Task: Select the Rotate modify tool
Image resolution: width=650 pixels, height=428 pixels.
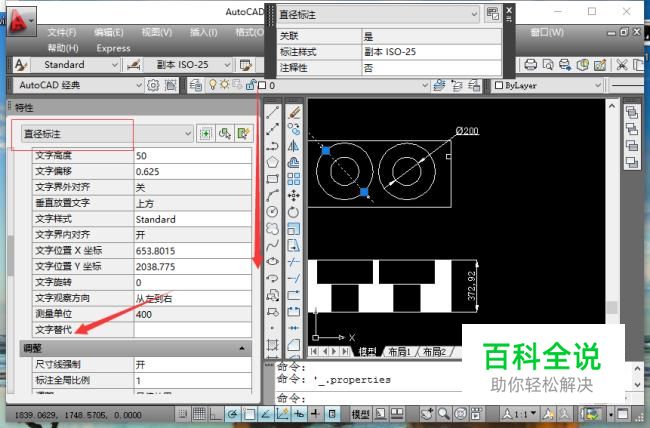Action: coord(294,212)
